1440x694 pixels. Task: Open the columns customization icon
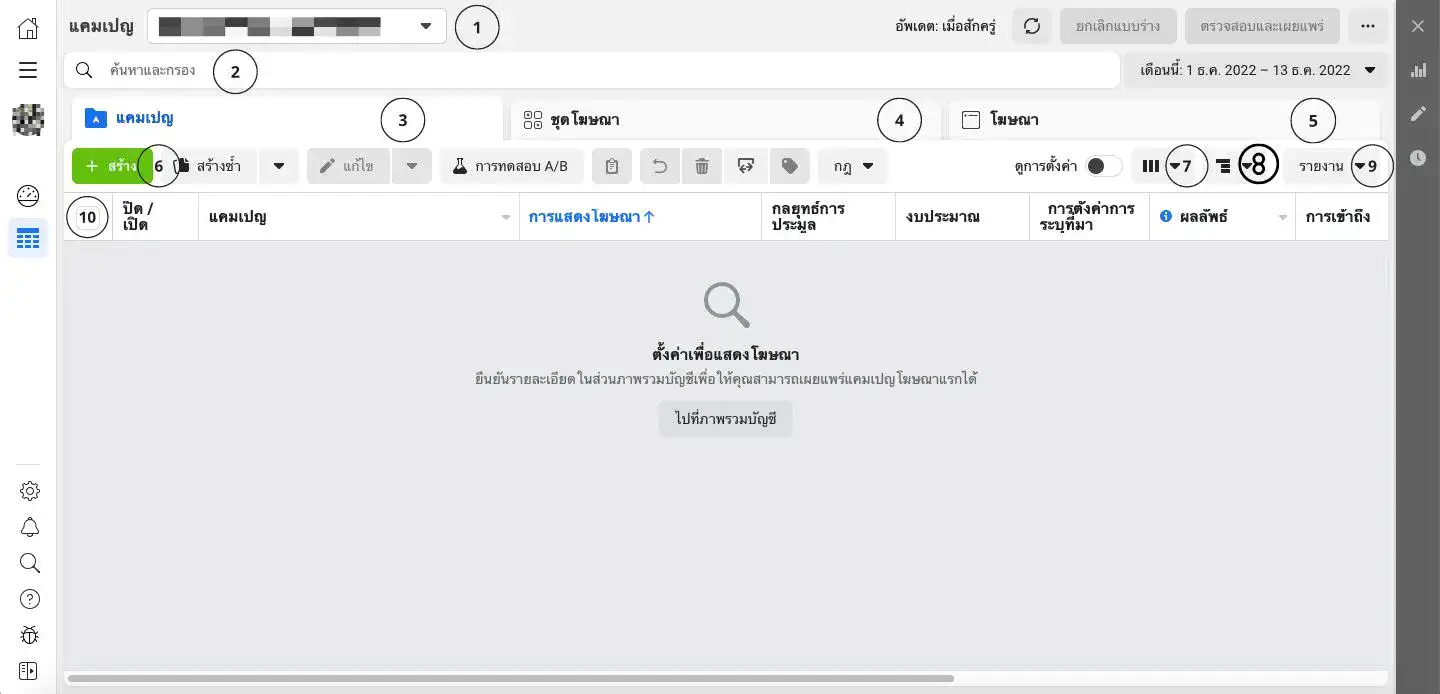tap(1150, 166)
